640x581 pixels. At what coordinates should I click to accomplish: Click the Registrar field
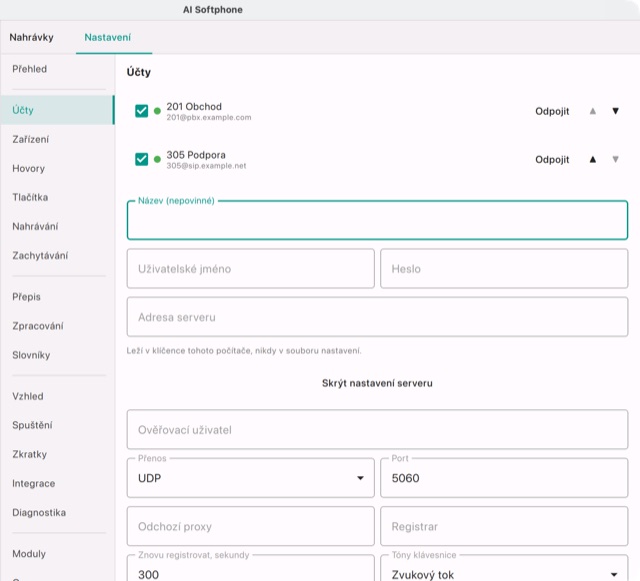[504, 526]
